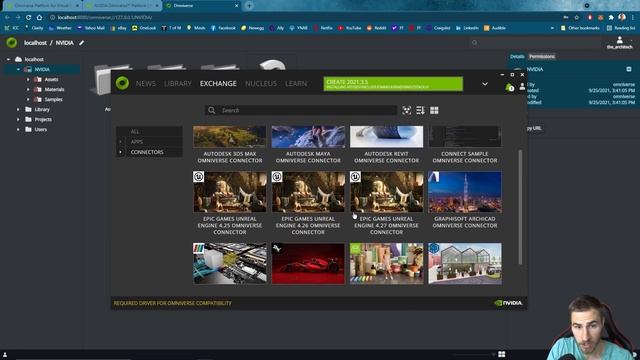This screenshot has width=640, height=360.
Task: Collapse the localhost tree node
Action: pos(8,60)
